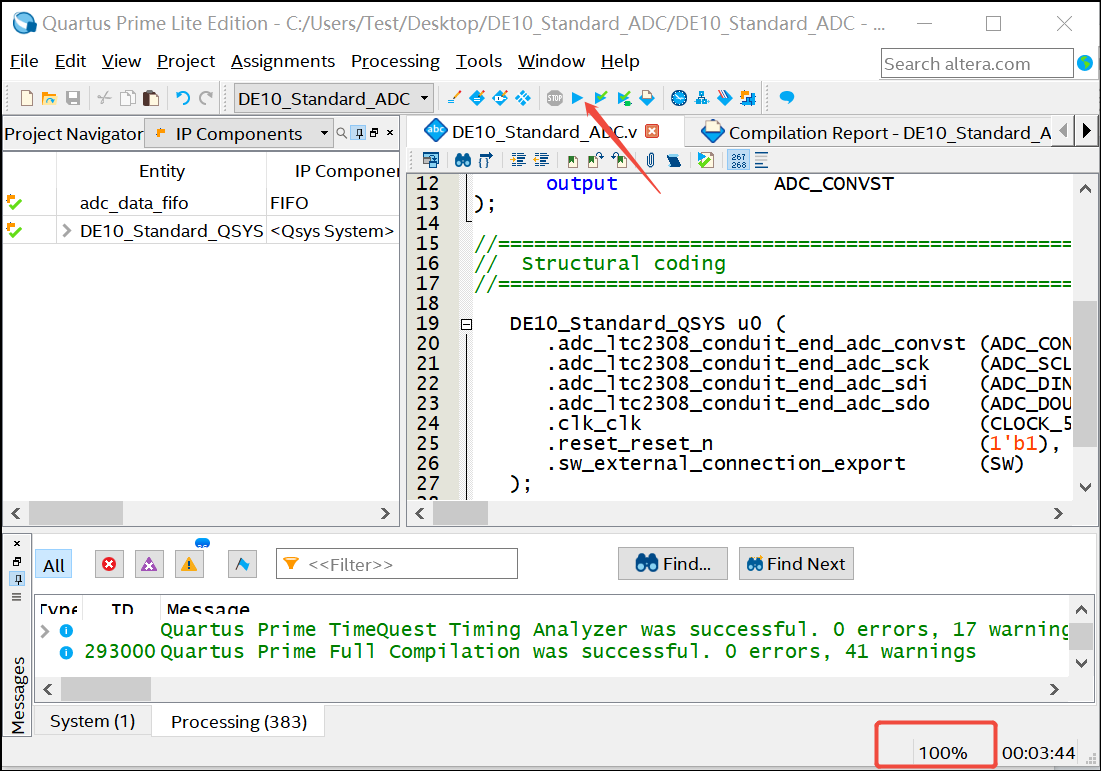Click the code editor horizontal scrollbar thumb
The width and height of the screenshot is (1101, 771).
[x=460, y=513]
